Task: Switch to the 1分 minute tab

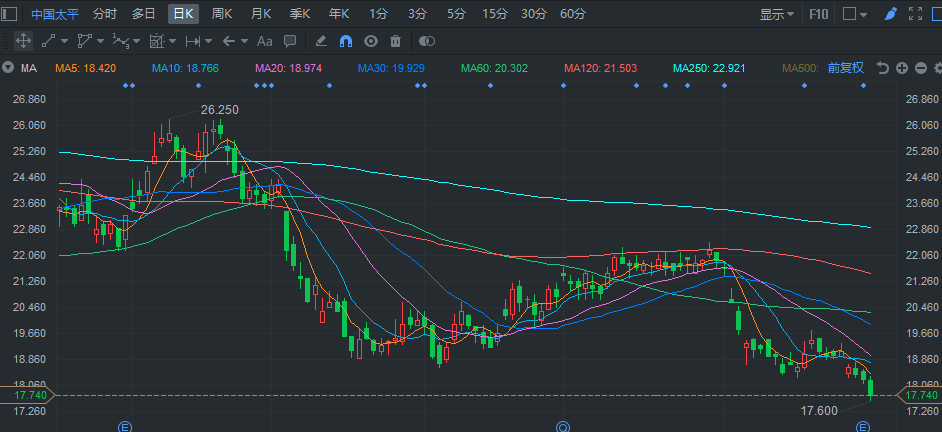Action: pyautogui.click(x=378, y=13)
